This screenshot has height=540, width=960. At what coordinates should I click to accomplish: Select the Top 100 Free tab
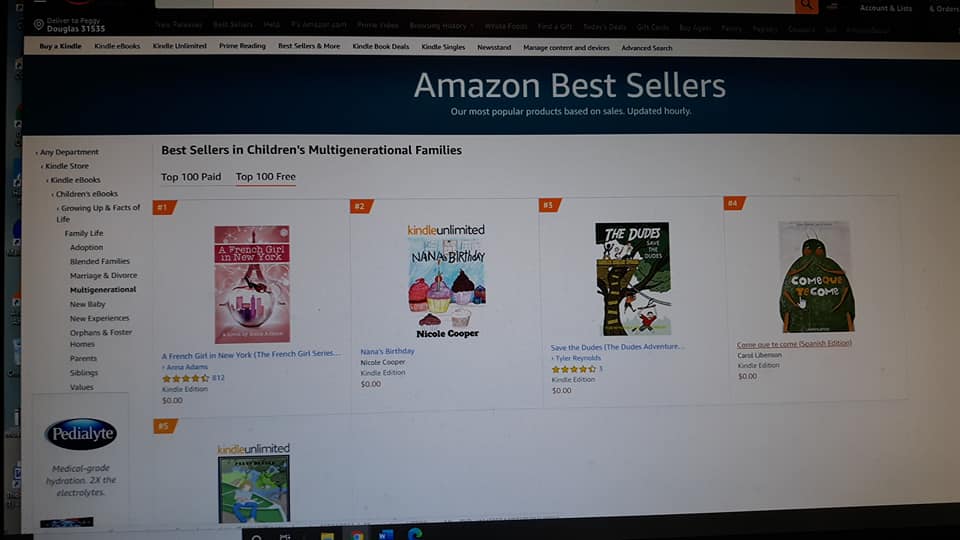(x=266, y=177)
